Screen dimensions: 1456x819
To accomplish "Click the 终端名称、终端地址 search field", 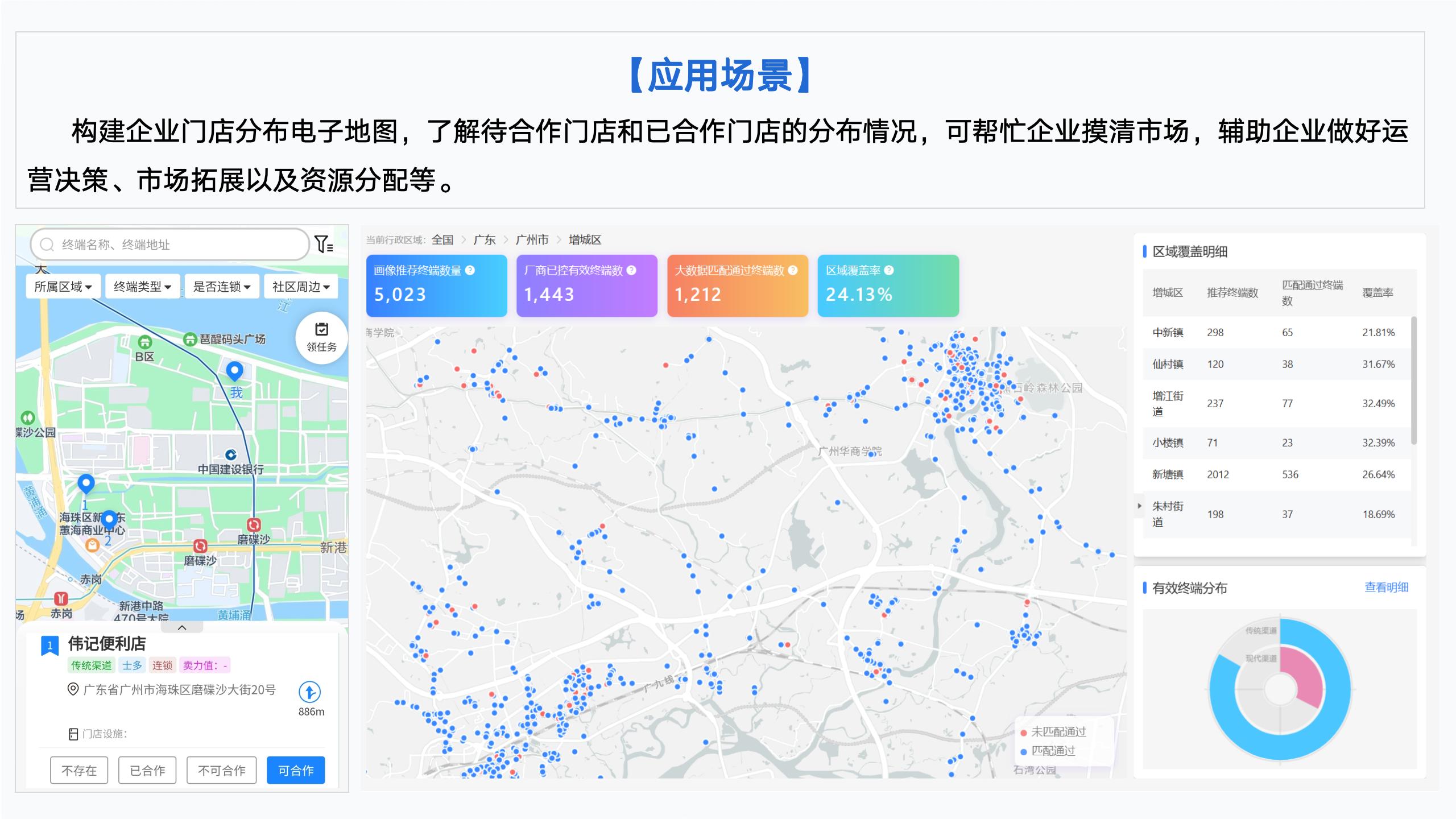I will click(170, 245).
